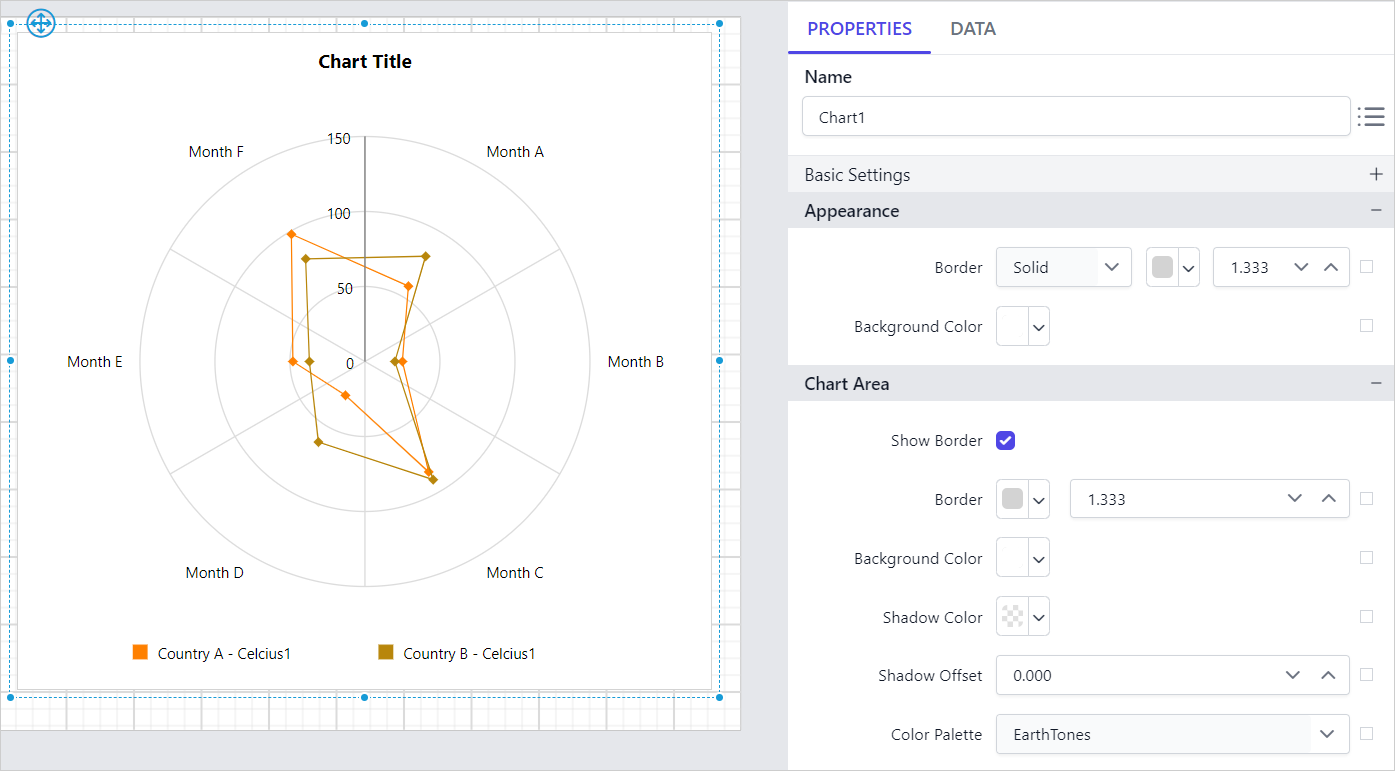Click the Month B axis label
This screenshot has height=771, width=1395.
click(636, 361)
